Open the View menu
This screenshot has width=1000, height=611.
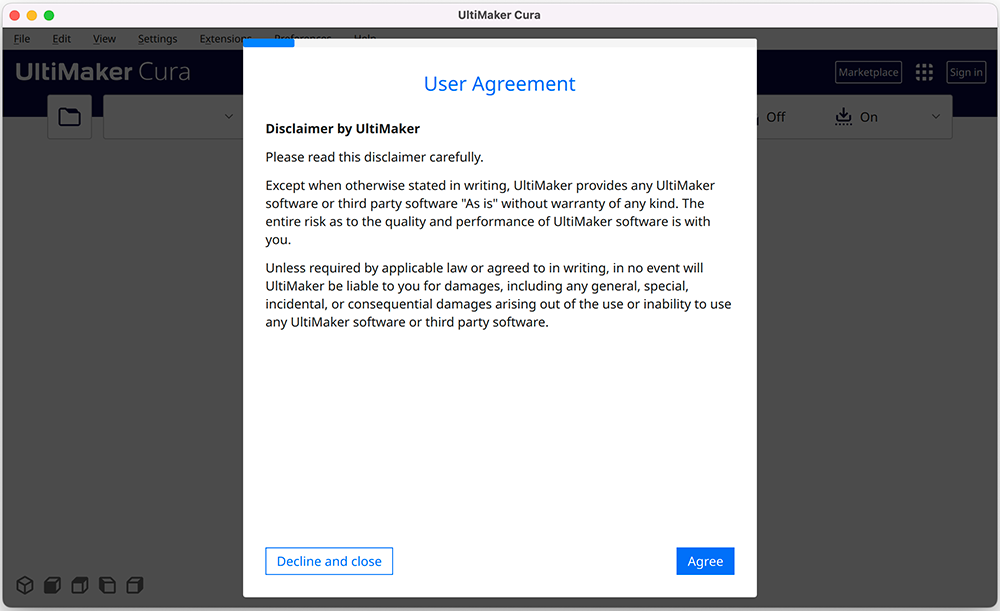coord(104,39)
